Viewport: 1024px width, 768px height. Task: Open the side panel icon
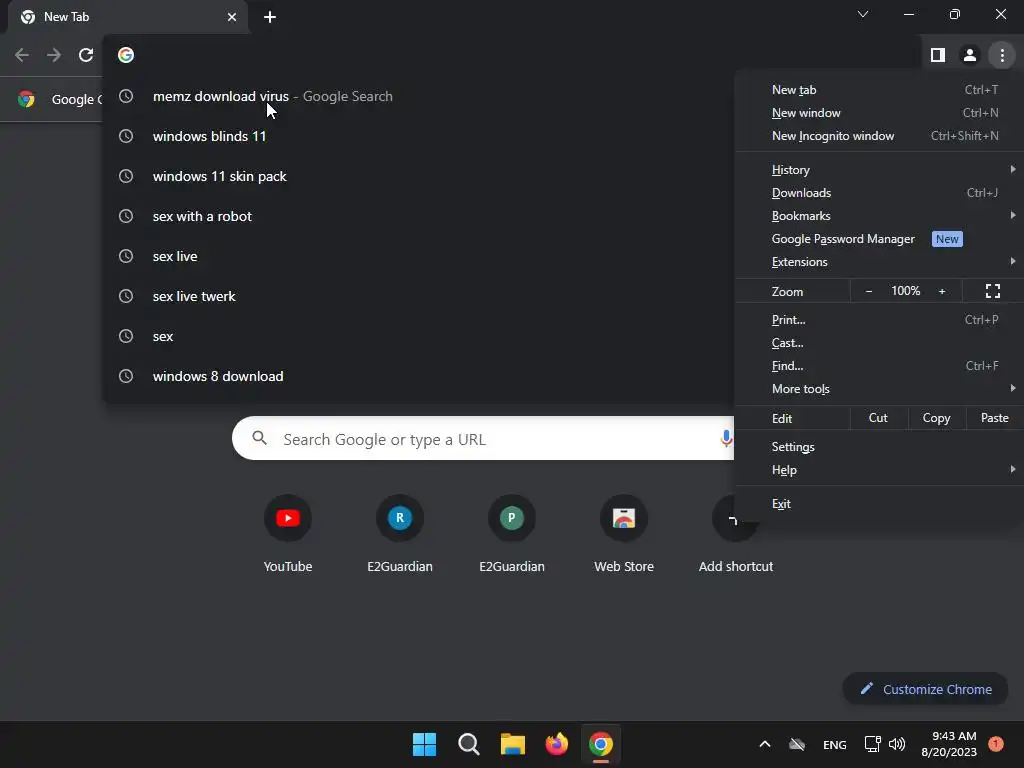pos(938,55)
